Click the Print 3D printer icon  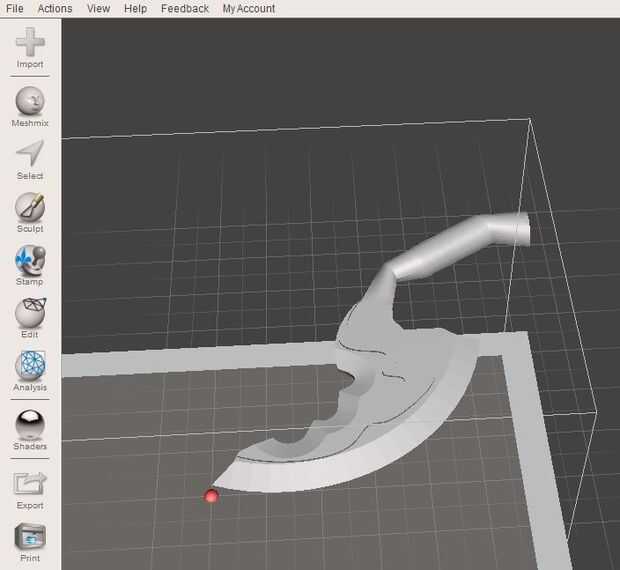point(30,537)
